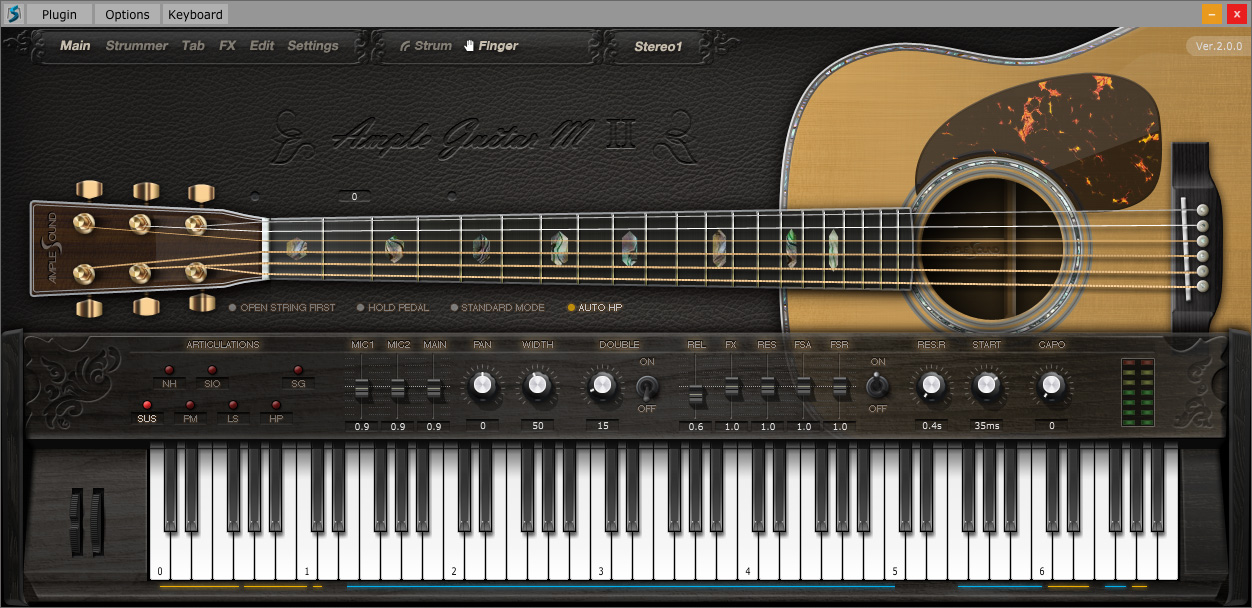Screen dimensions: 1252x608
Task: Enable LS articulation
Action: coord(233,413)
